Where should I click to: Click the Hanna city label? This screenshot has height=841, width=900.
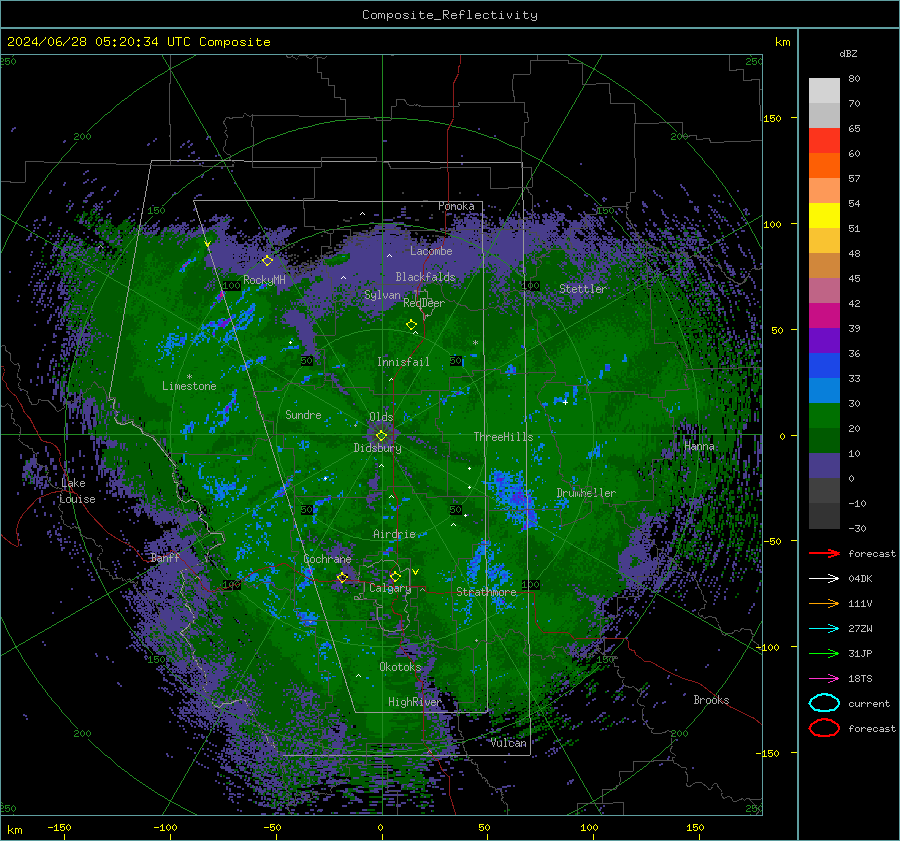(699, 446)
